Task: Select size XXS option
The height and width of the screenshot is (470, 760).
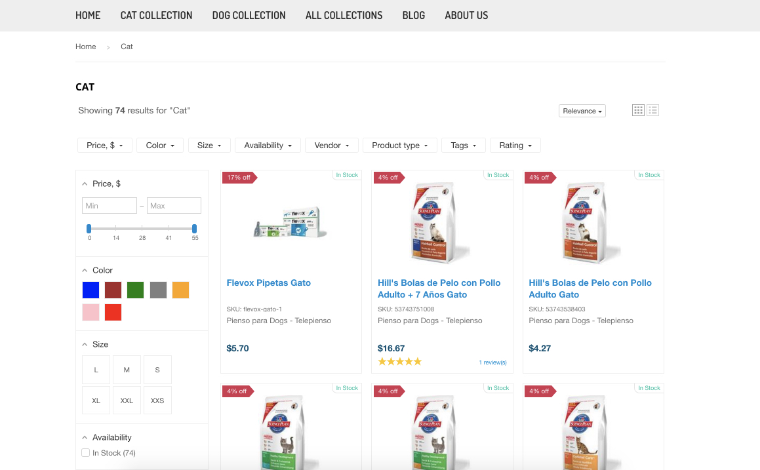Action: (x=158, y=400)
